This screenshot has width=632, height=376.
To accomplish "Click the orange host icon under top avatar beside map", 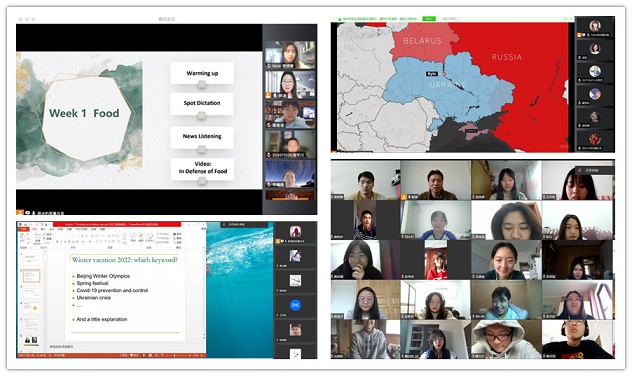I will coord(579,35).
